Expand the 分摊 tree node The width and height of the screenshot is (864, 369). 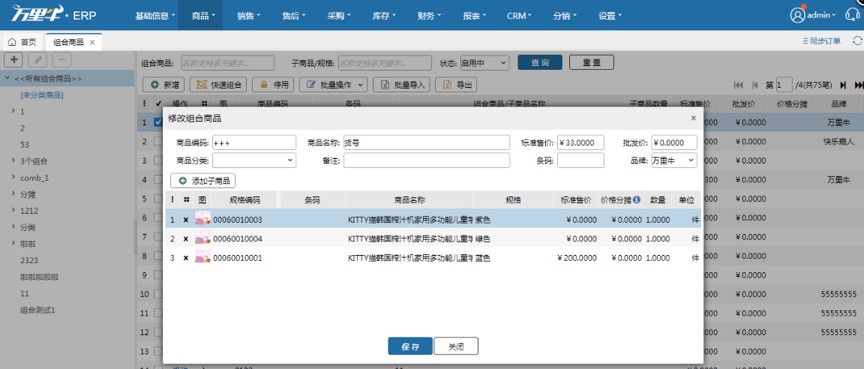point(13,194)
